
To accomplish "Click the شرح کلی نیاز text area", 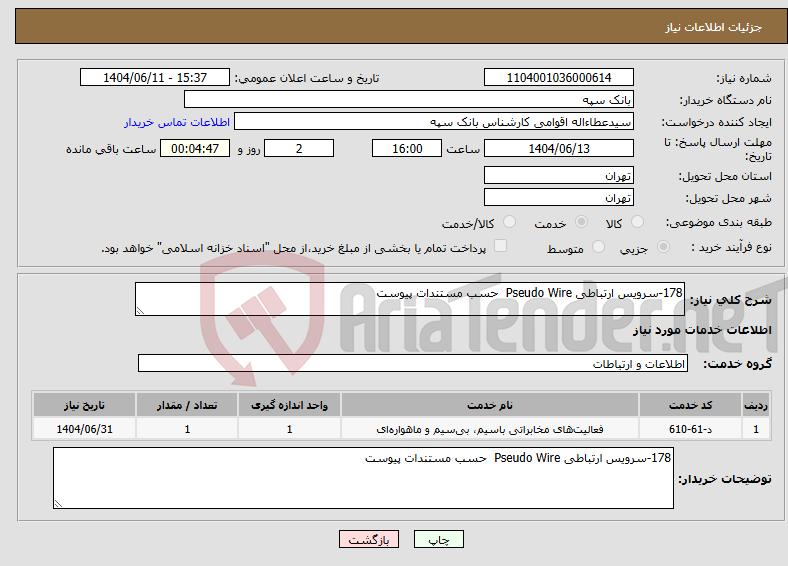I will pyautogui.click(x=410, y=299).
